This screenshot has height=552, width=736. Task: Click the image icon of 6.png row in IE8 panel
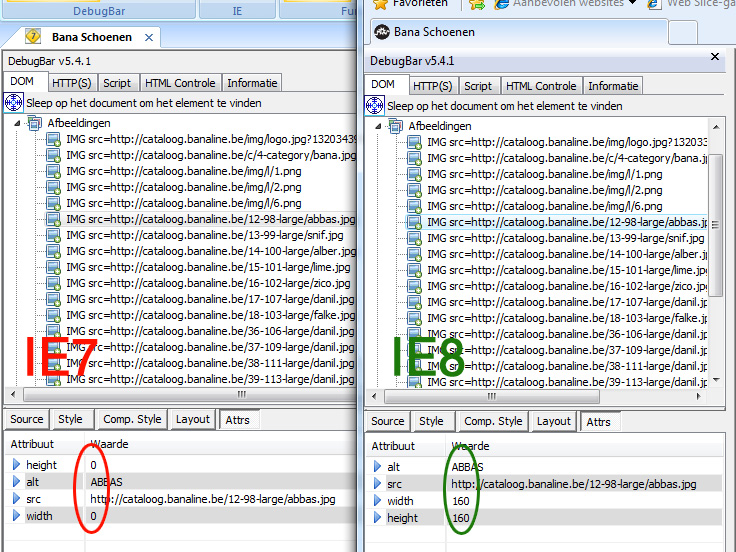click(x=414, y=206)
